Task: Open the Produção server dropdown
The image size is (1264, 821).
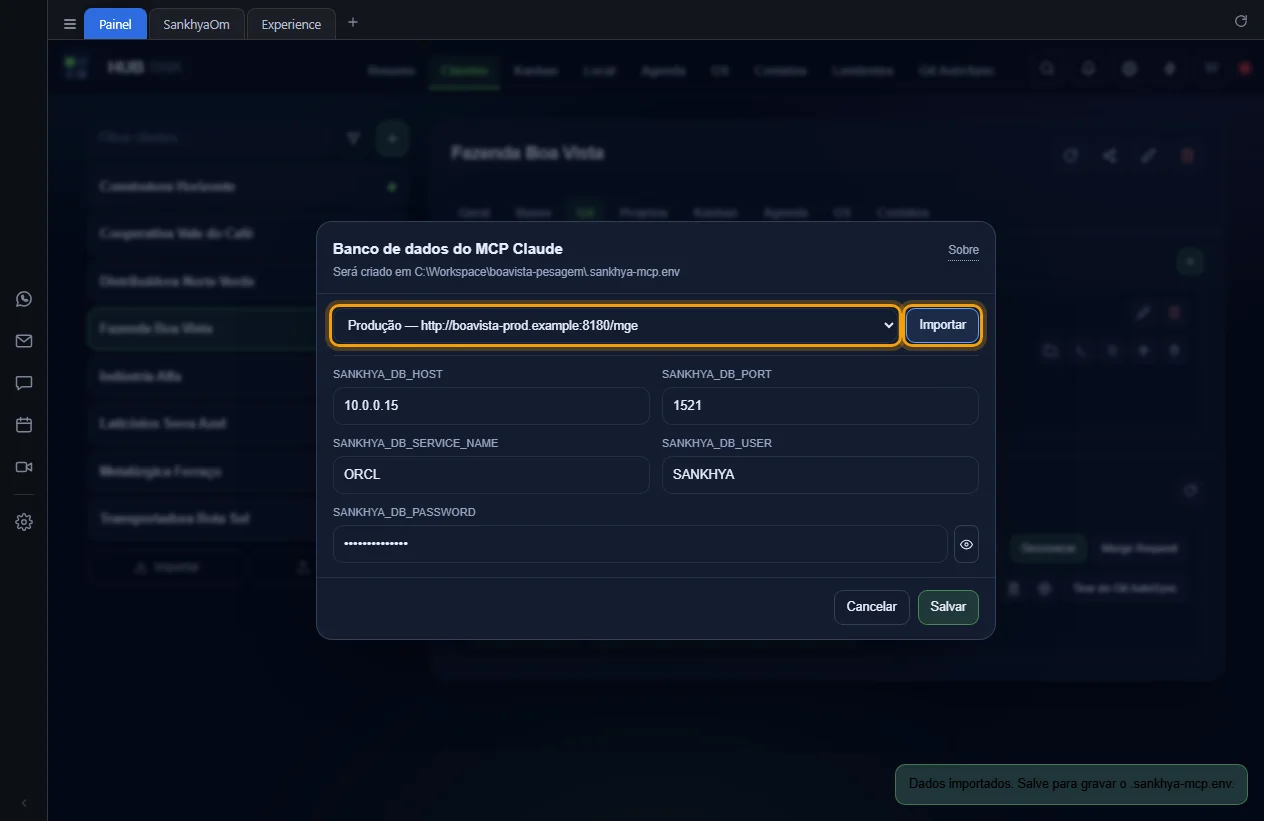Action: (616, 325)
